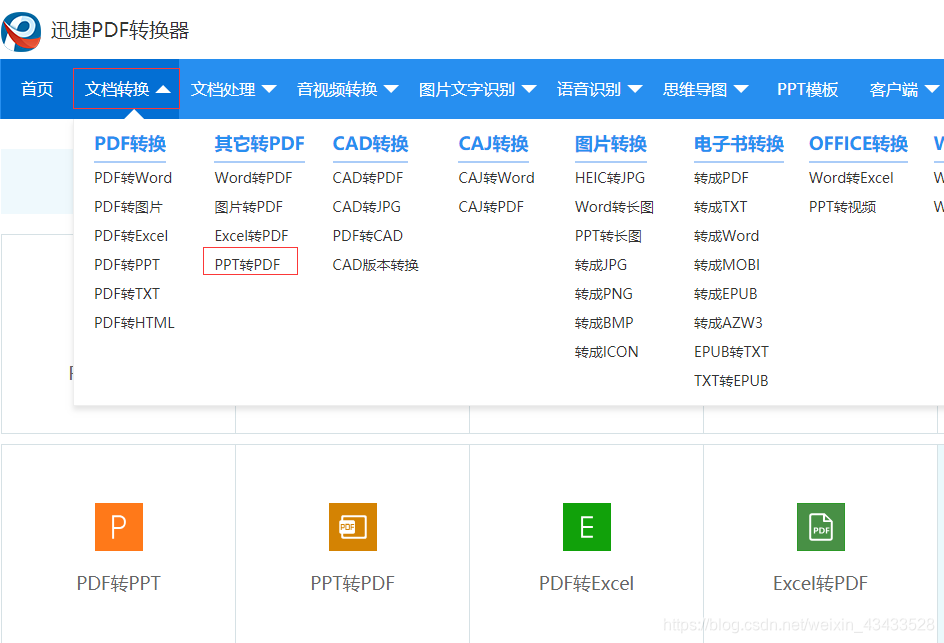The image size is (944, 643).
Task: Click the 迅捷PDF转换器 logo icon
Action: coord(21,30)
